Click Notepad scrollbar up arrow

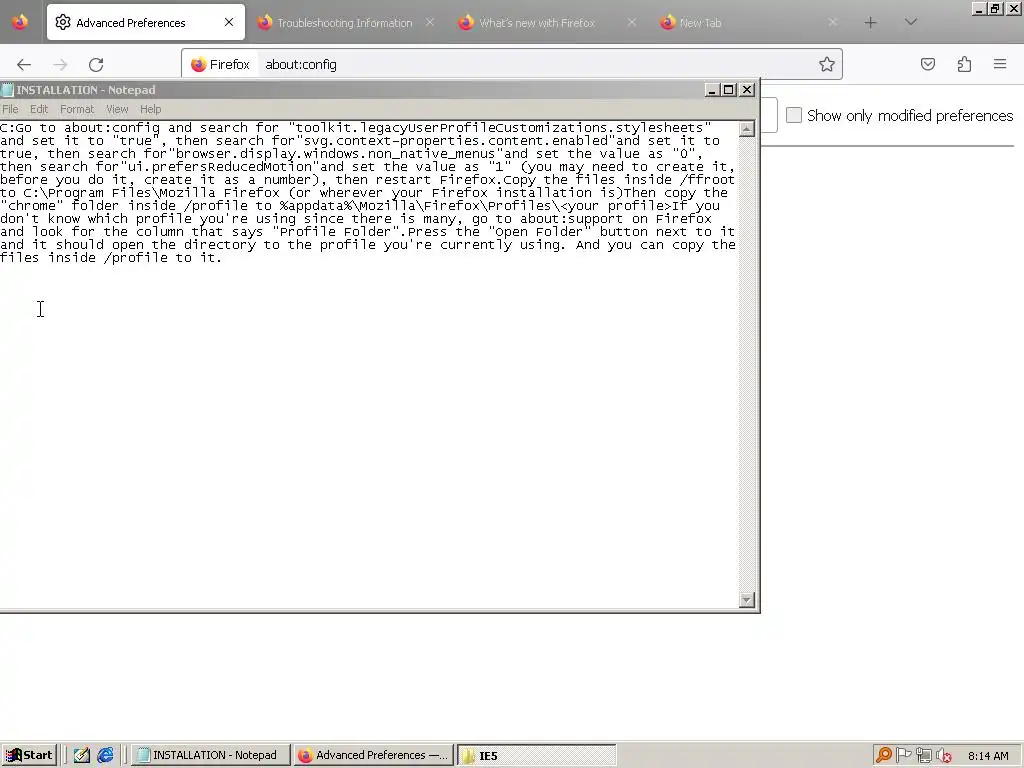click(x=746, y=129)
